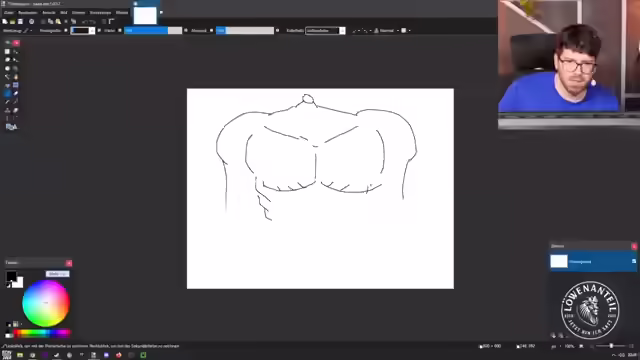
Task: Click the Copy toolbar icon
Action: point(50,21)
